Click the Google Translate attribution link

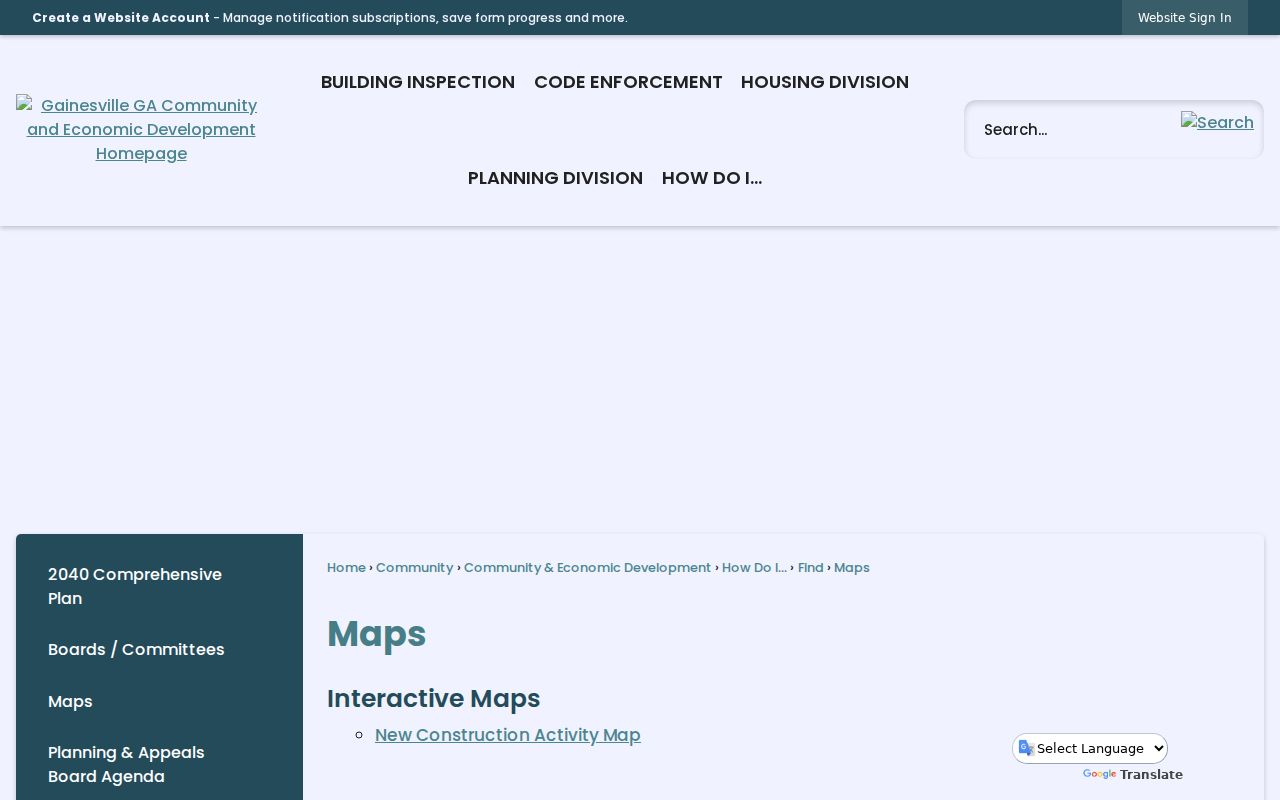point(1133,774)
